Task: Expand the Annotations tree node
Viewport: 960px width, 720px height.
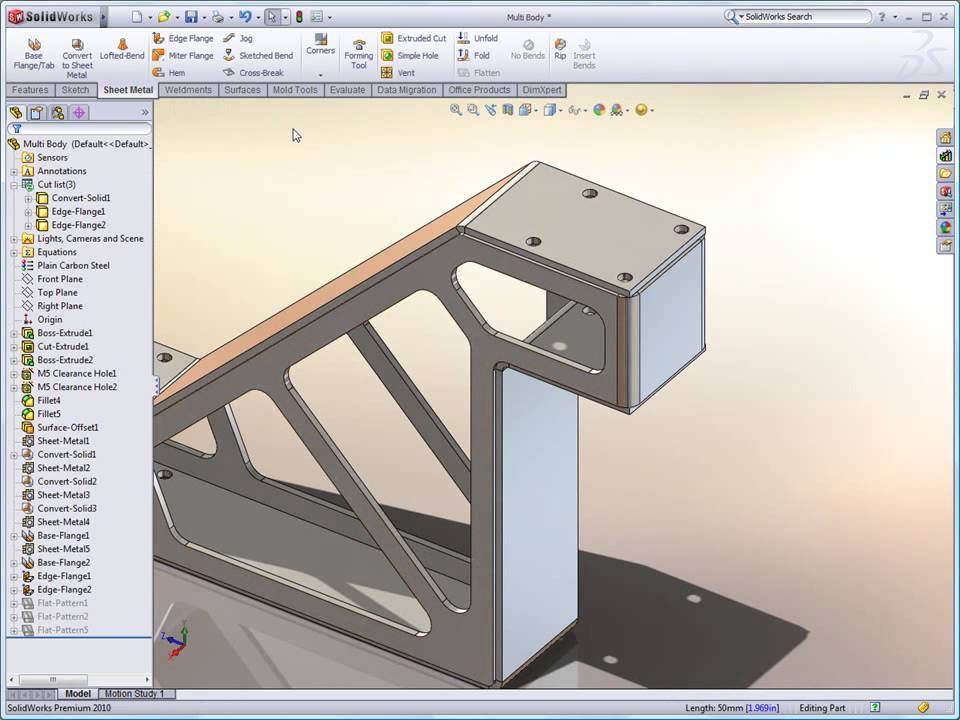Action: point(15,171)
